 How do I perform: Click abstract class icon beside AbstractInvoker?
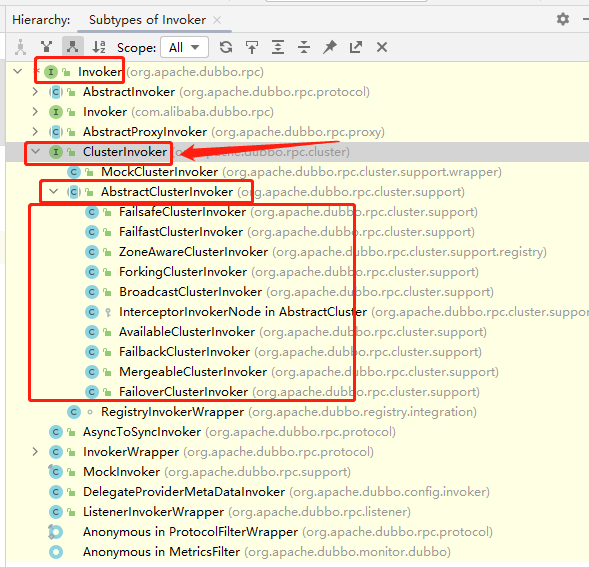click(x=56, y=92)
